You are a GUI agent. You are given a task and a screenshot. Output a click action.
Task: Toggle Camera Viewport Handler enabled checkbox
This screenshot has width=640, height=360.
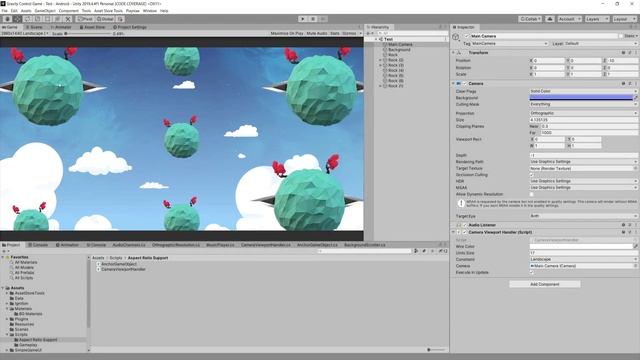click(x=465, y=232)
